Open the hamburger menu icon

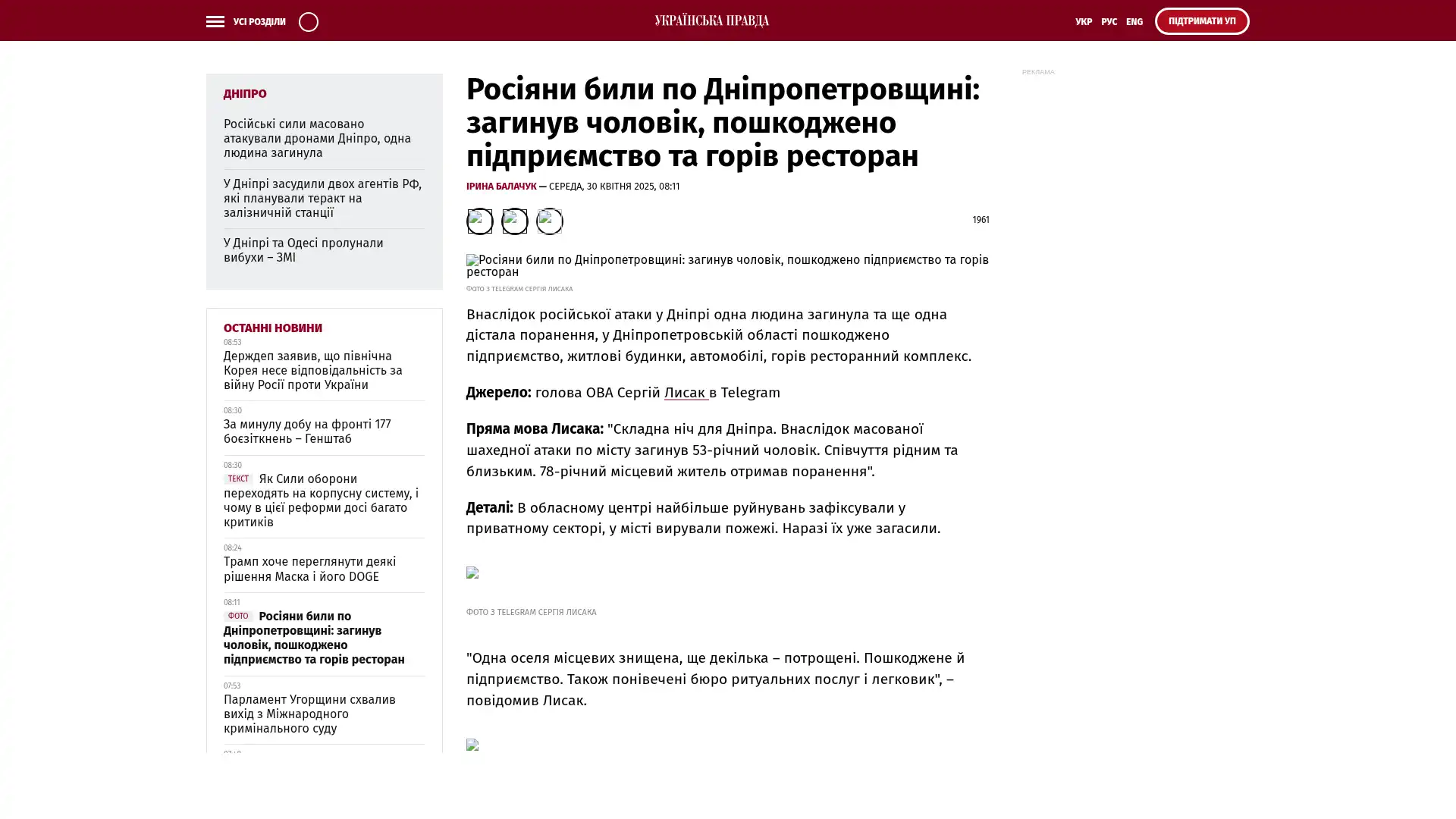tap(215, 21)
